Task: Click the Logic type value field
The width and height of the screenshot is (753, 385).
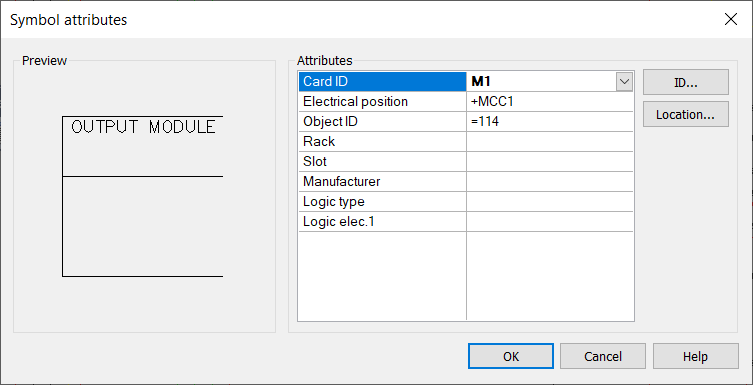Action: (x=549, y=202)
